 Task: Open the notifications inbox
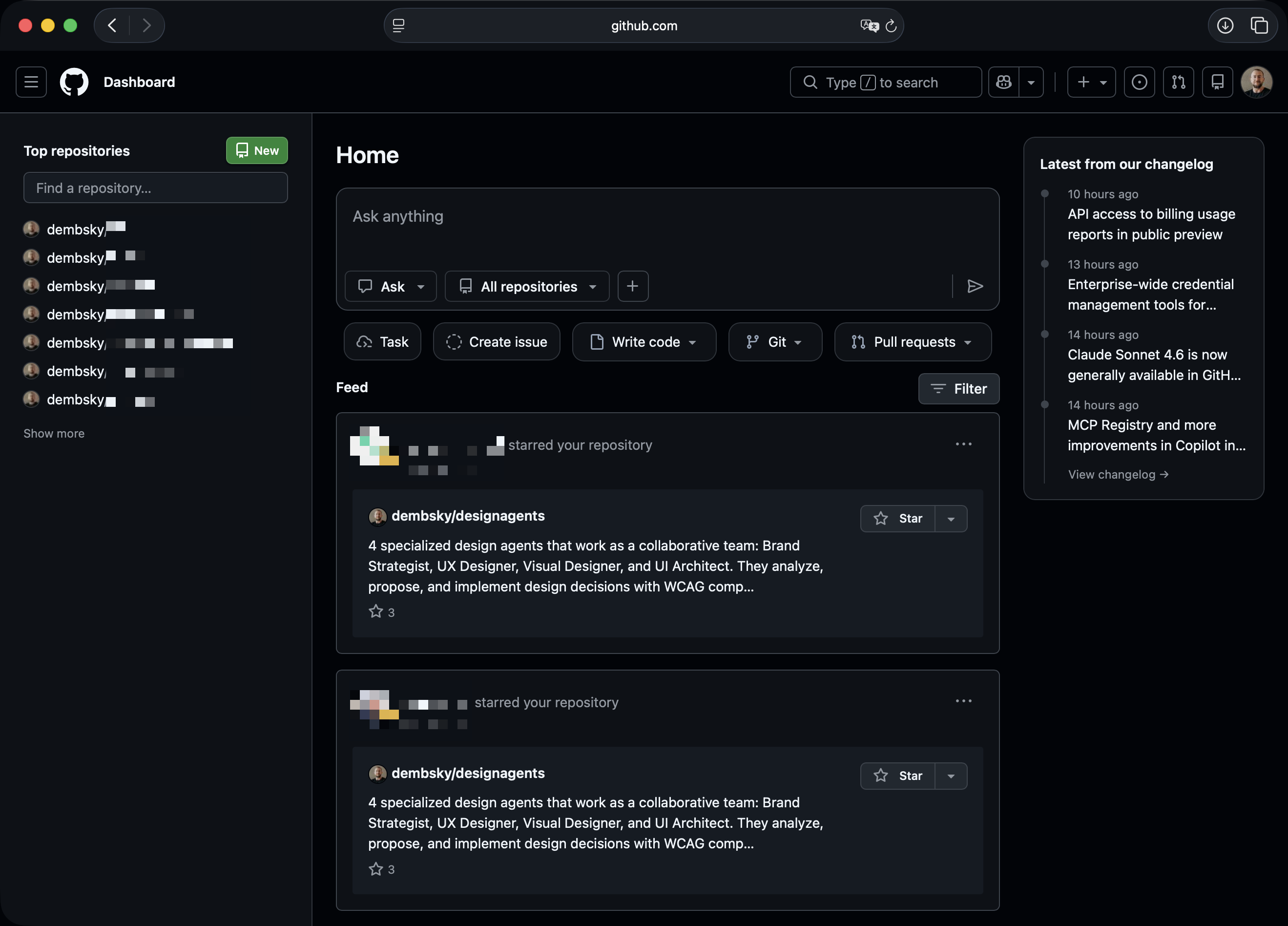point(1218,82)
